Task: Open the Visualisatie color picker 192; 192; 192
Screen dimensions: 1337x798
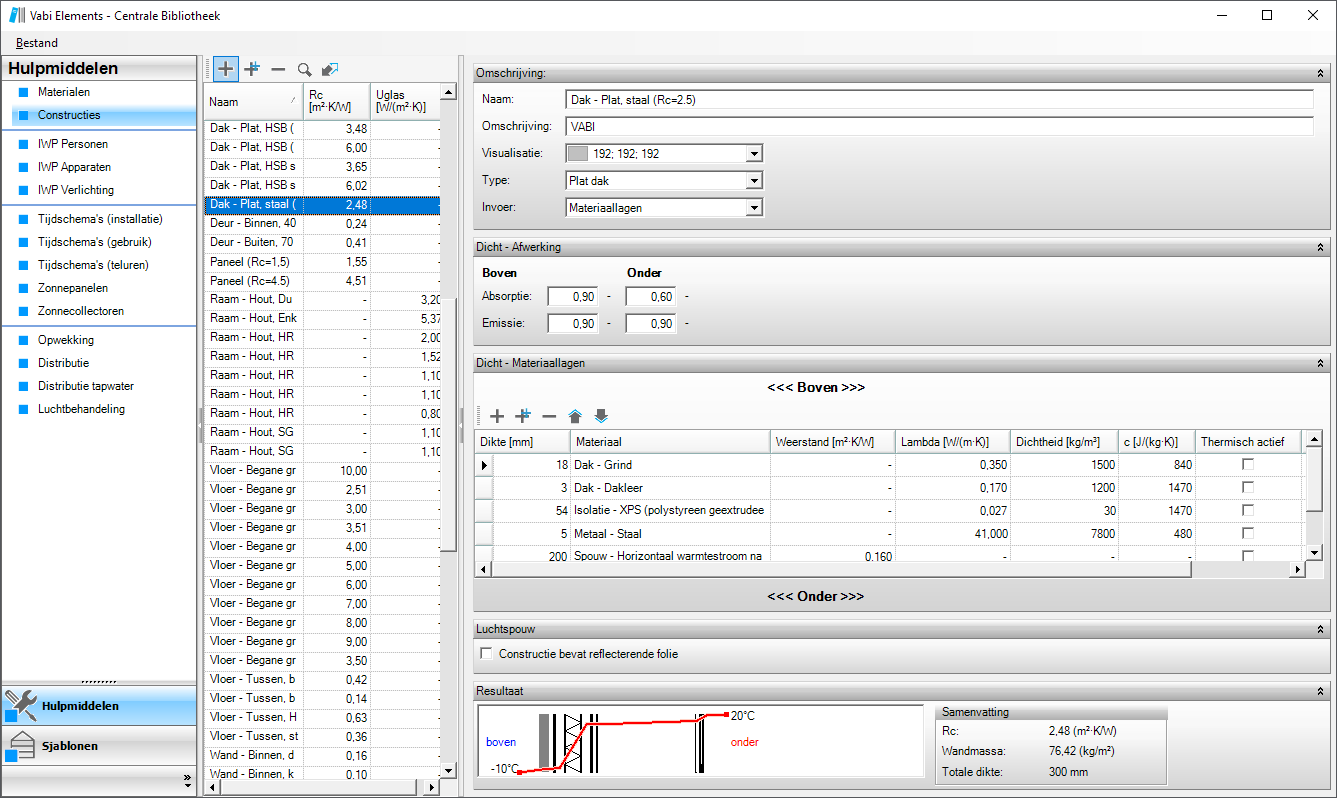Action: 754,154
